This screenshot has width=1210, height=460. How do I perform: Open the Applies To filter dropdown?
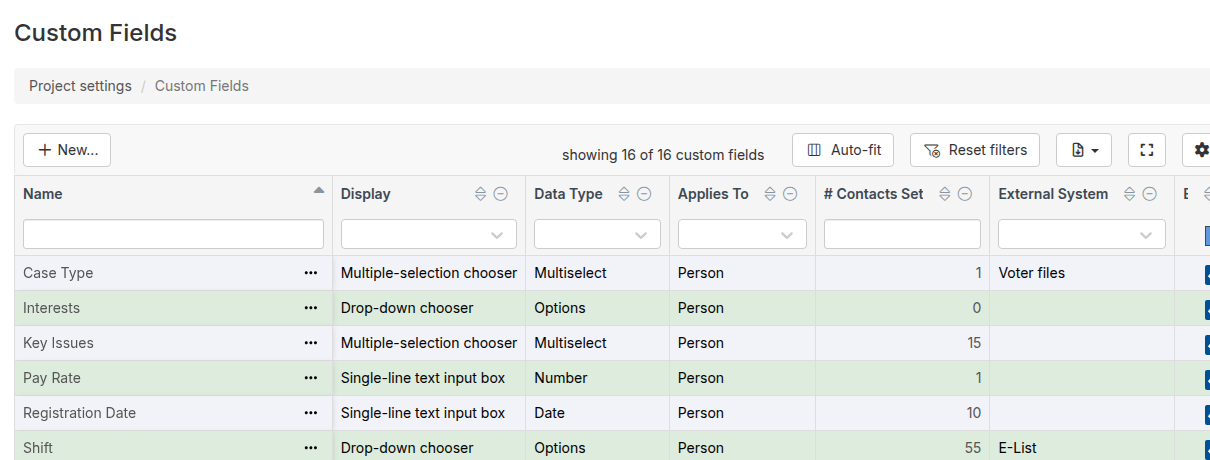pyautogui.click(x=742, y=234)
